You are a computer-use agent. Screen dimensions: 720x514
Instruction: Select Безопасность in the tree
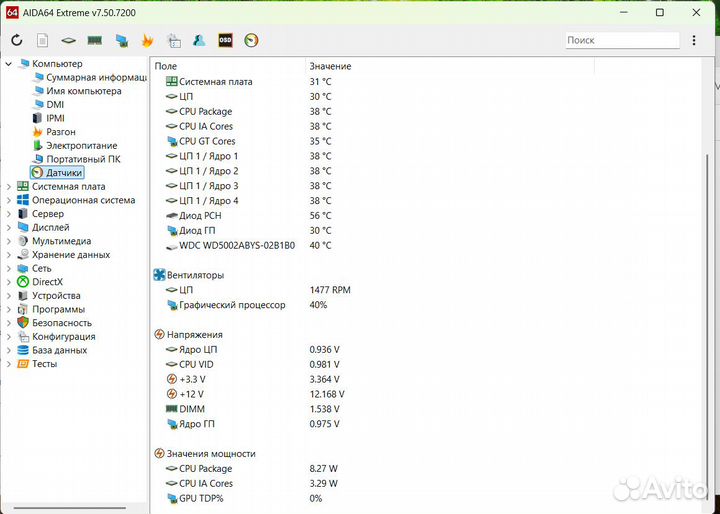pos(62,323)
